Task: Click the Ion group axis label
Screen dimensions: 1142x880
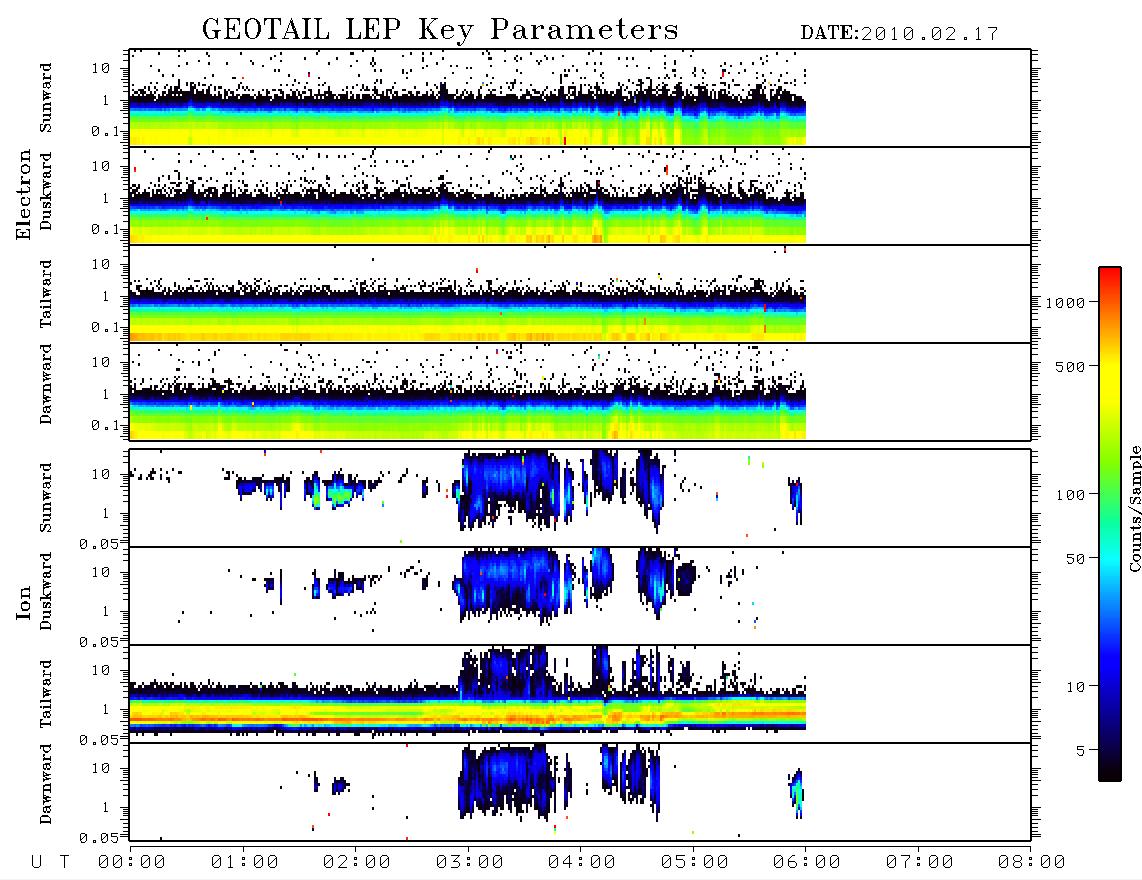Action: (x=23, y=603)
